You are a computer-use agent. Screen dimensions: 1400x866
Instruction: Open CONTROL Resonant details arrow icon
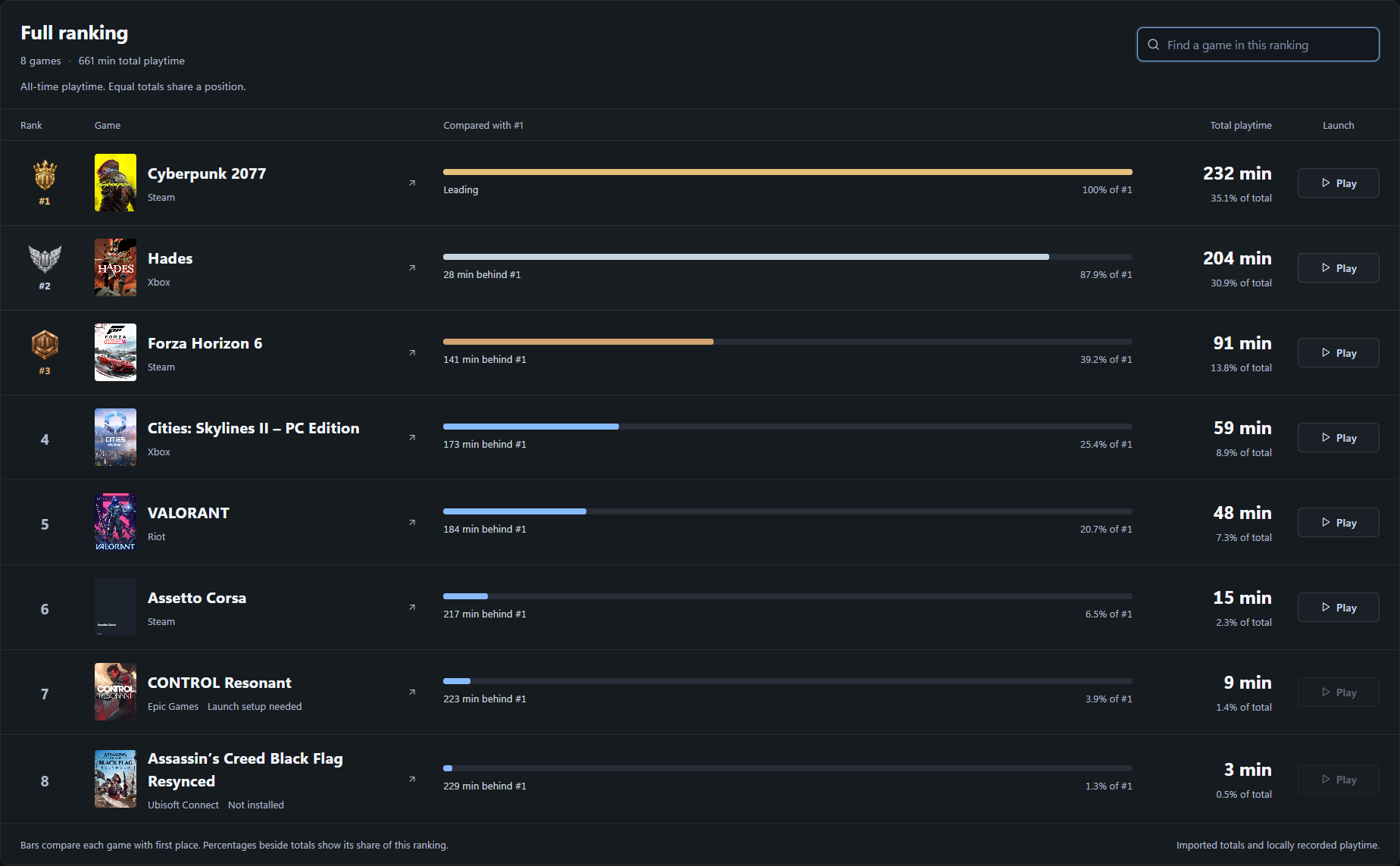[x=412, y=692]
